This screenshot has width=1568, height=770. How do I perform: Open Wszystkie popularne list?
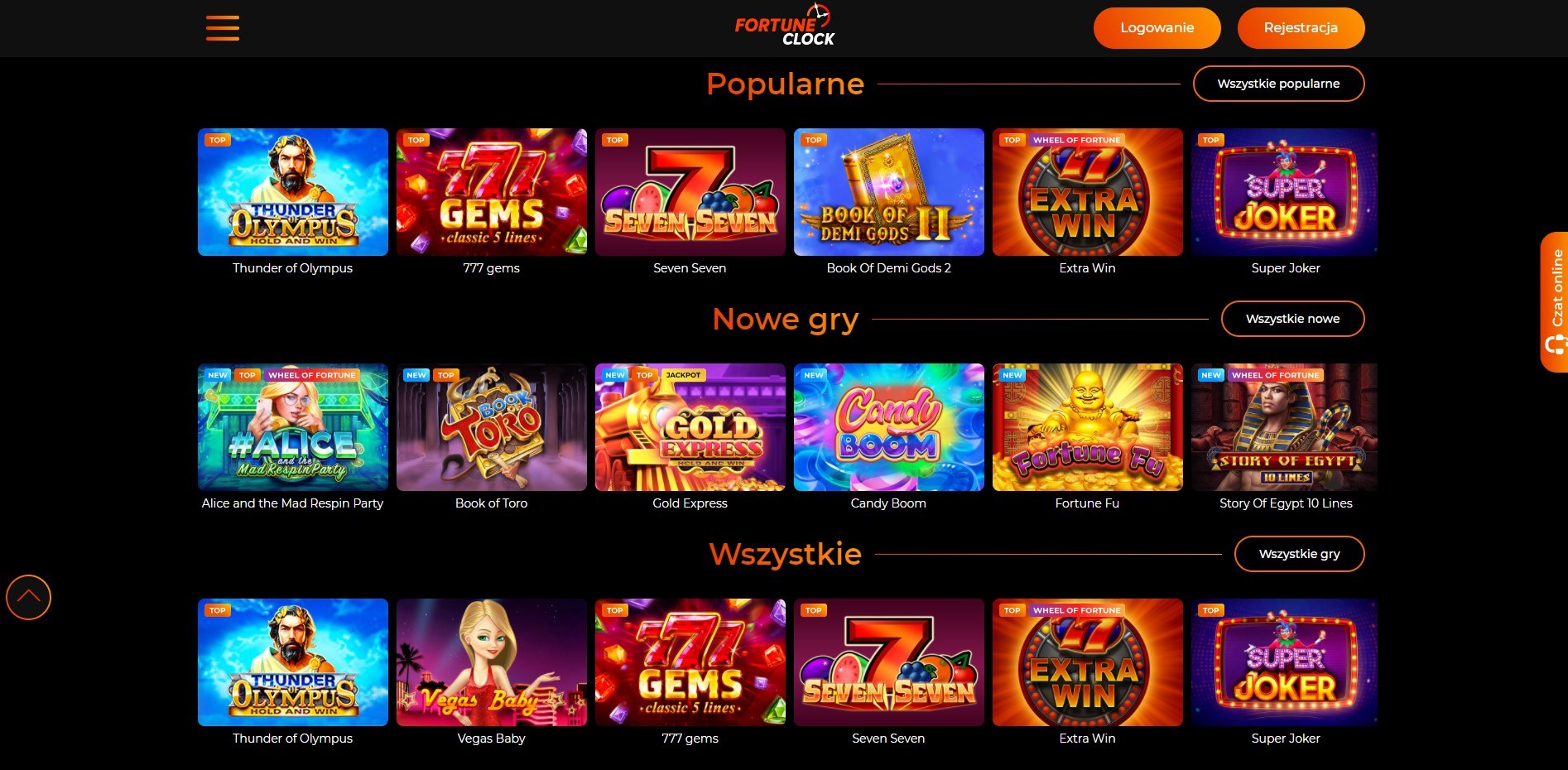tap(1278, 84)
